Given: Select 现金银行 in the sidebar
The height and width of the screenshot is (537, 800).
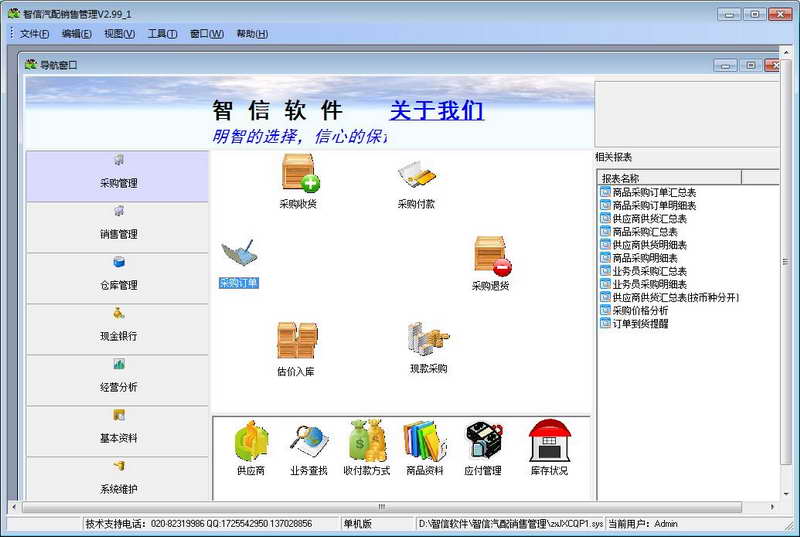Looking at the screenshot, I should point(118,329).
